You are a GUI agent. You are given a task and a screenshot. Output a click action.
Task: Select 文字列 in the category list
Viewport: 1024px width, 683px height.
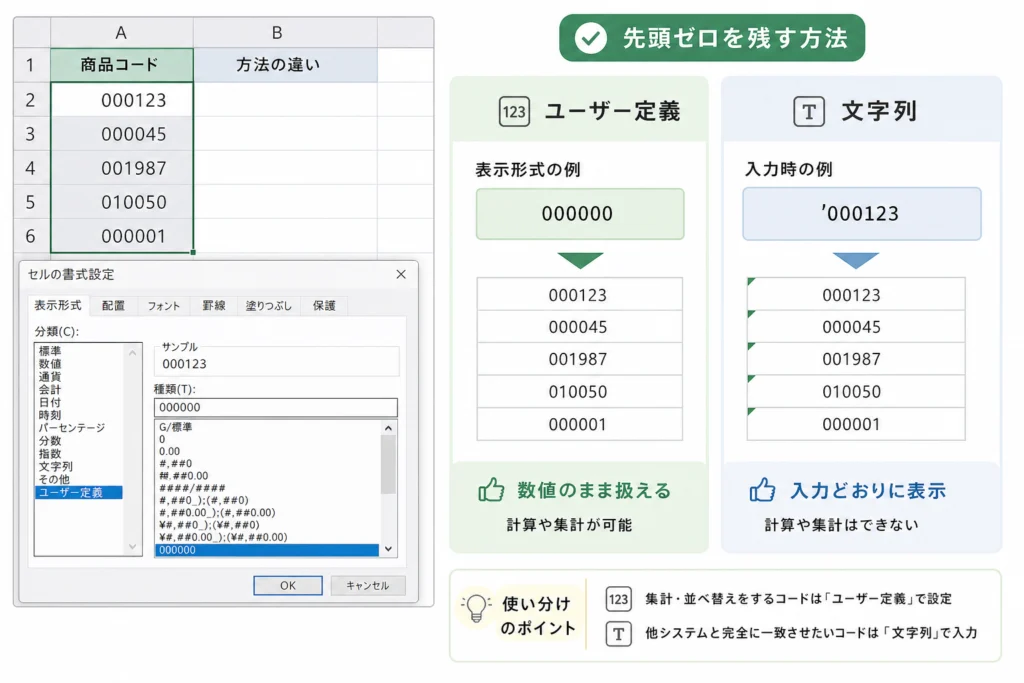pyautogui.click(x=56, y=466)
